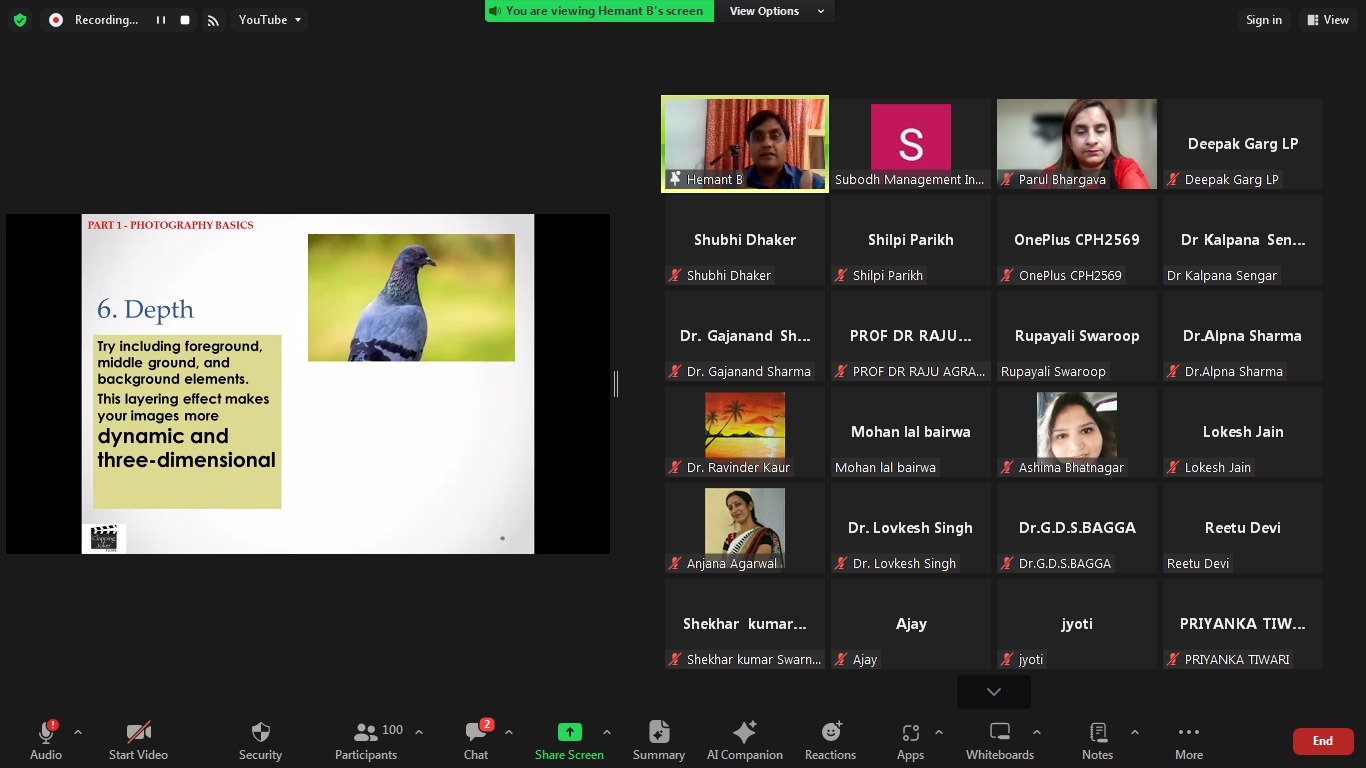This screenshot has width=1366, height=768.
Task: Expand audio settings arrow beside Audio
Action: coord(78,732)
